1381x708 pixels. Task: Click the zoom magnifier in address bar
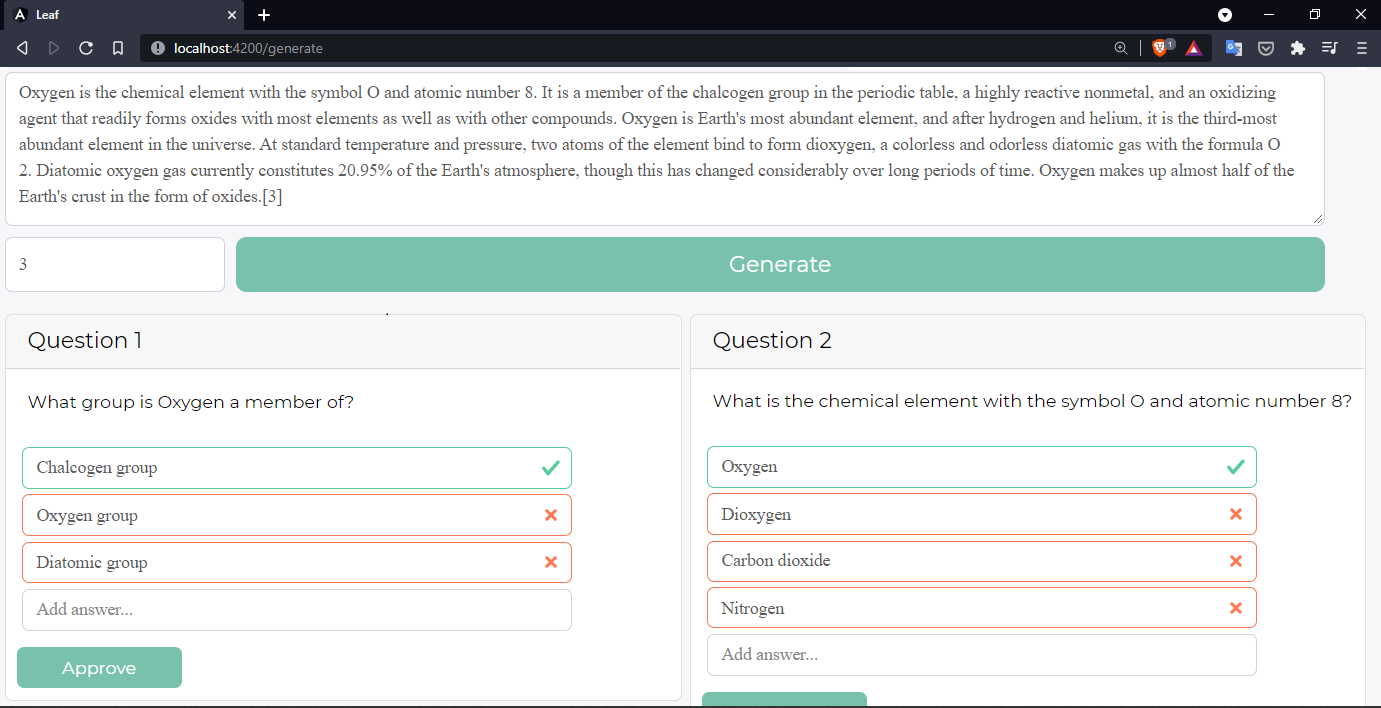[1121, 48]
